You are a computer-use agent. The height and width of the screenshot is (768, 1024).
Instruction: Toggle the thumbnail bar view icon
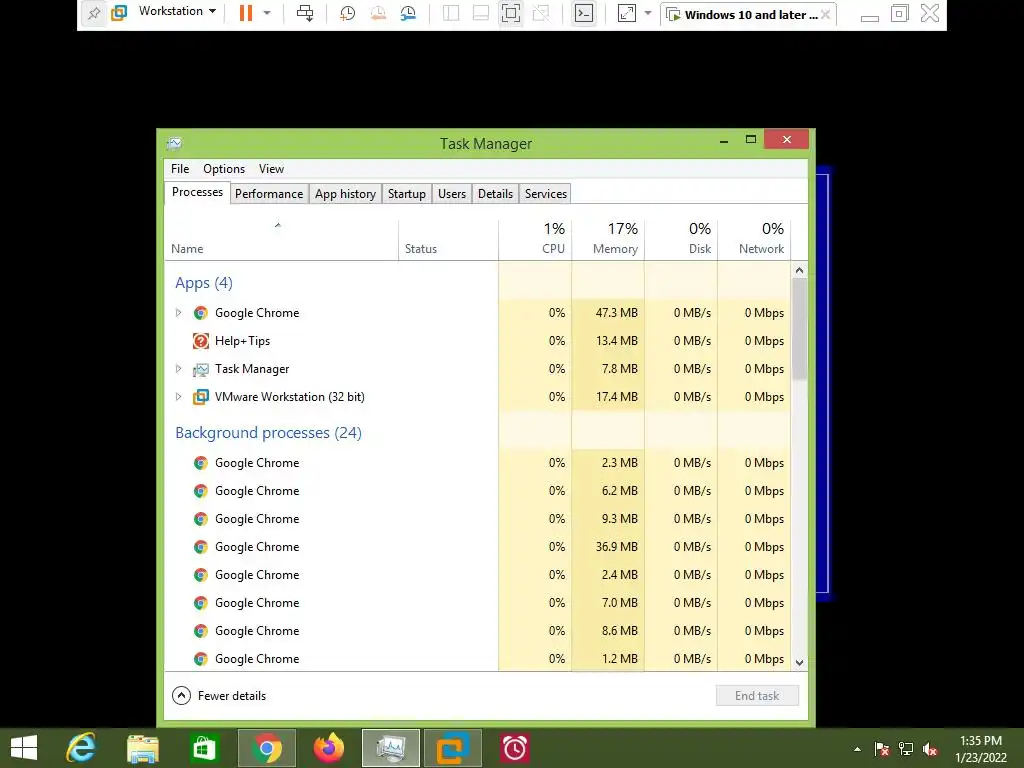[481, 13]
